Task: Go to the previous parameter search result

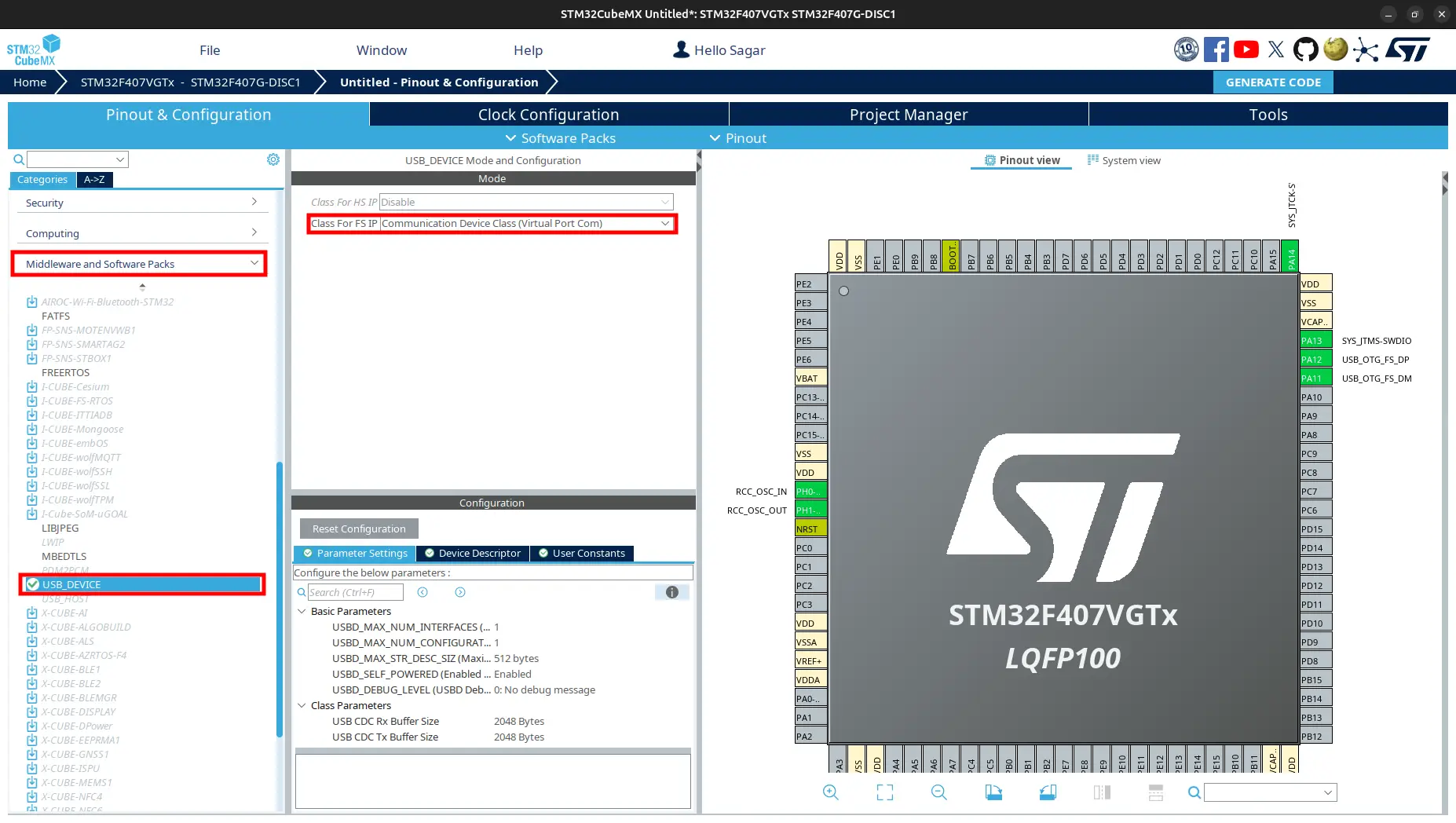Action: click(x=423, y=592)
